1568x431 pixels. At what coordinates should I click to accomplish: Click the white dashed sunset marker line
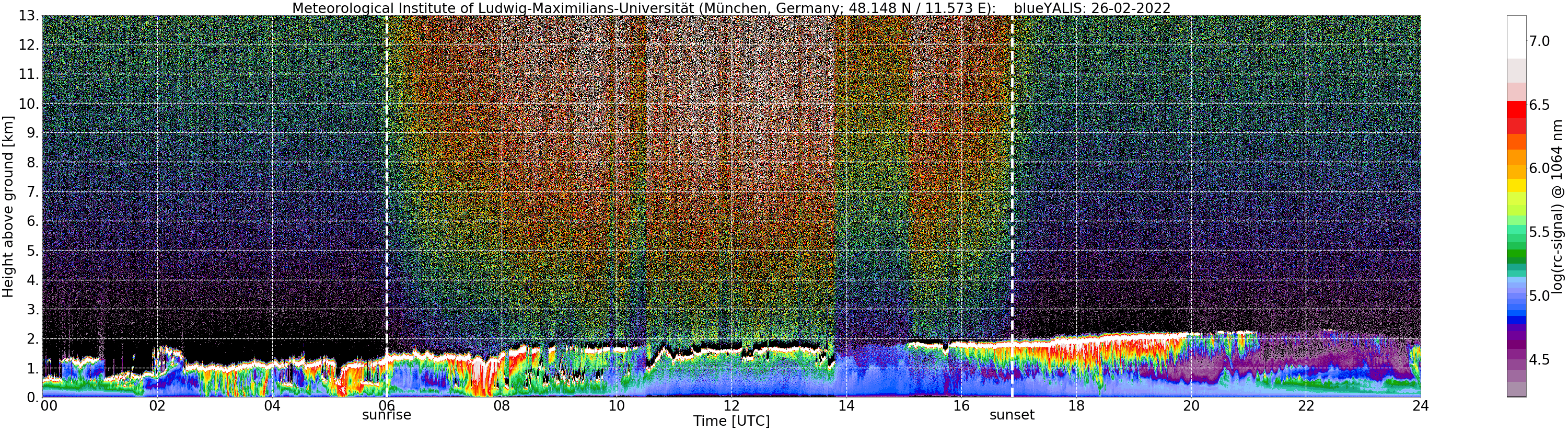[1012, 206]
